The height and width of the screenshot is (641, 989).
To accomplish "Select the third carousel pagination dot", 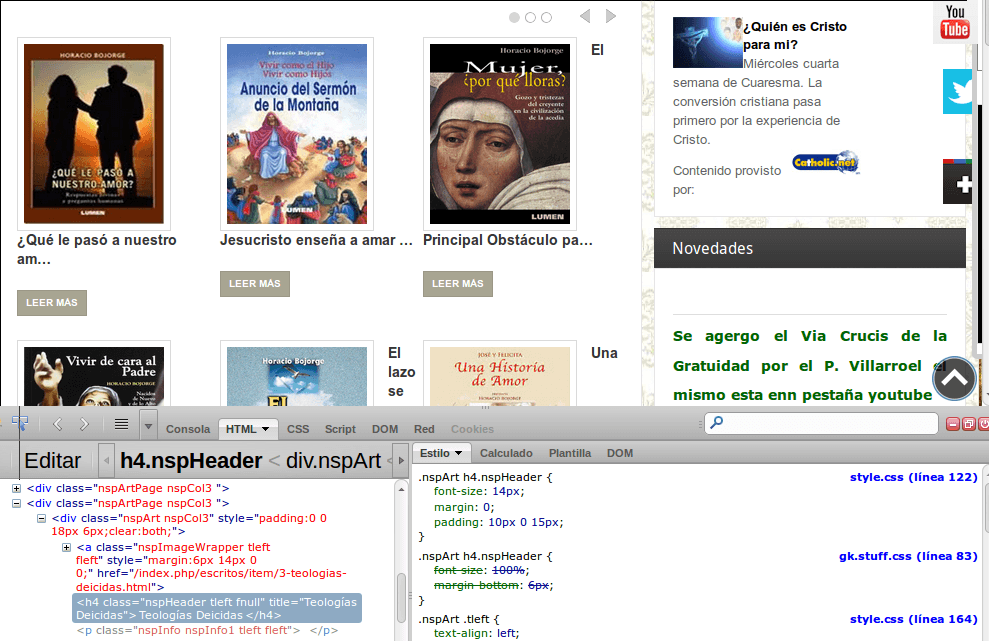I will pos(546,18).
